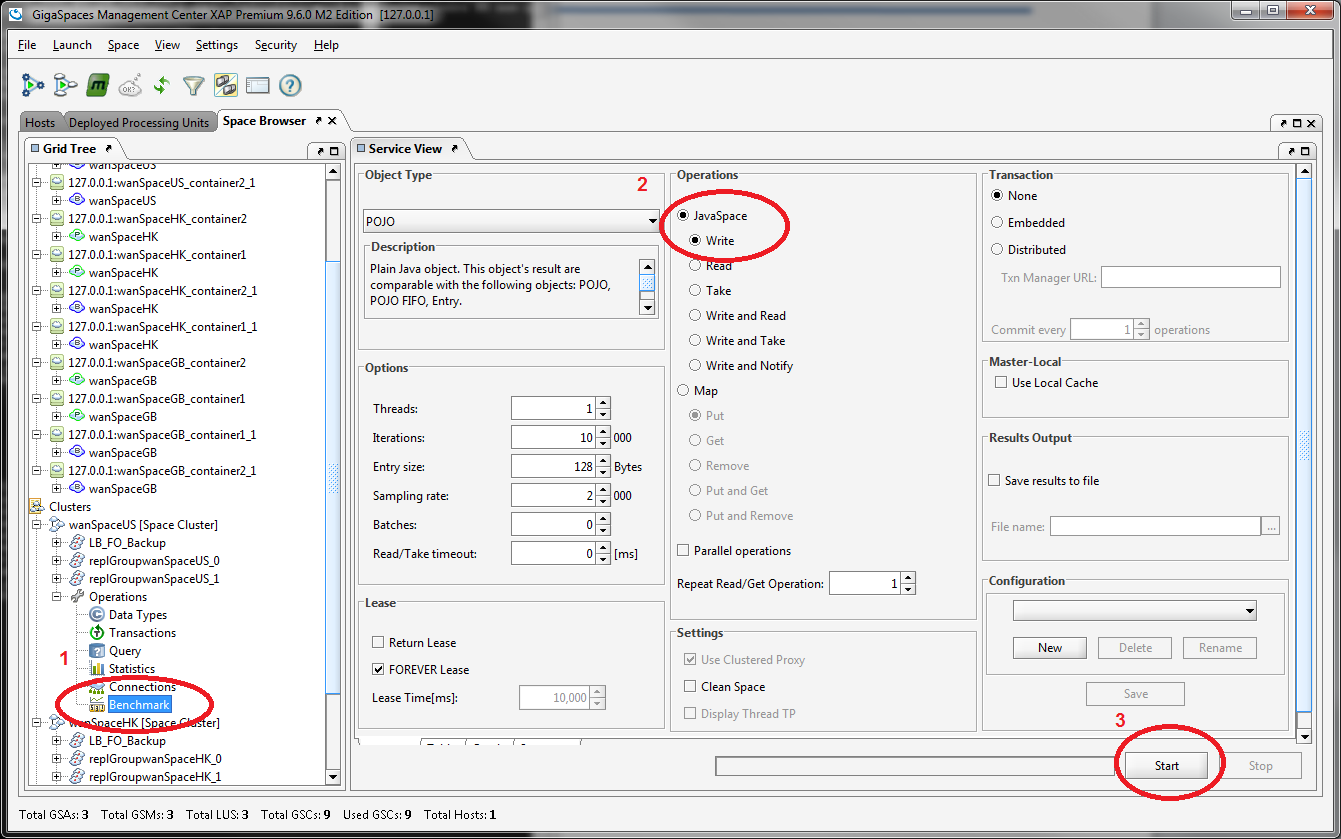Expand the replGroupwanSpaceHK_0 node
1341x839 pixels.
tap(57, 759)
